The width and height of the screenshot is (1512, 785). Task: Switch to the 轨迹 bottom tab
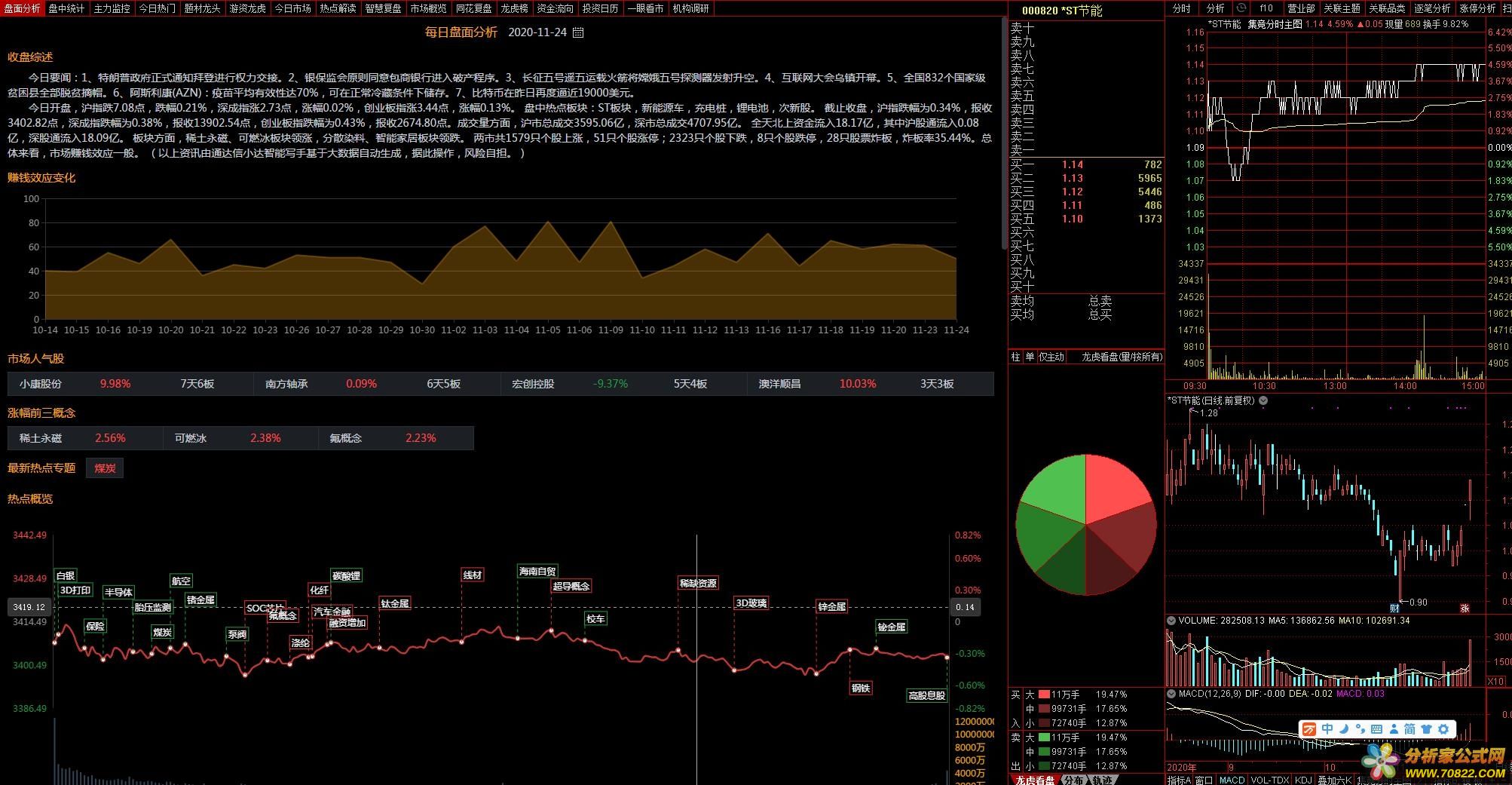[1102, 780]
